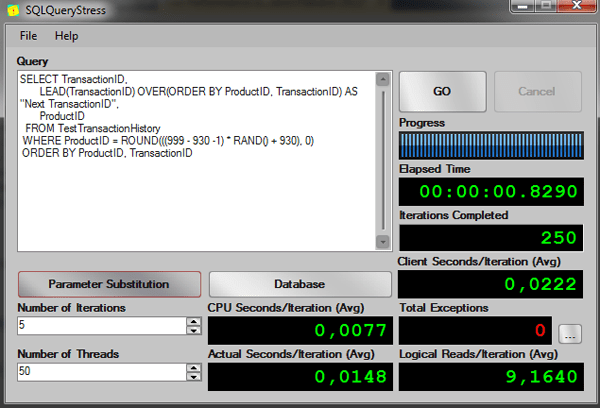The width and height of the screenshot is (600, 408).
Task: Click the query scrollbar down arrow
Action: [383, 242]
